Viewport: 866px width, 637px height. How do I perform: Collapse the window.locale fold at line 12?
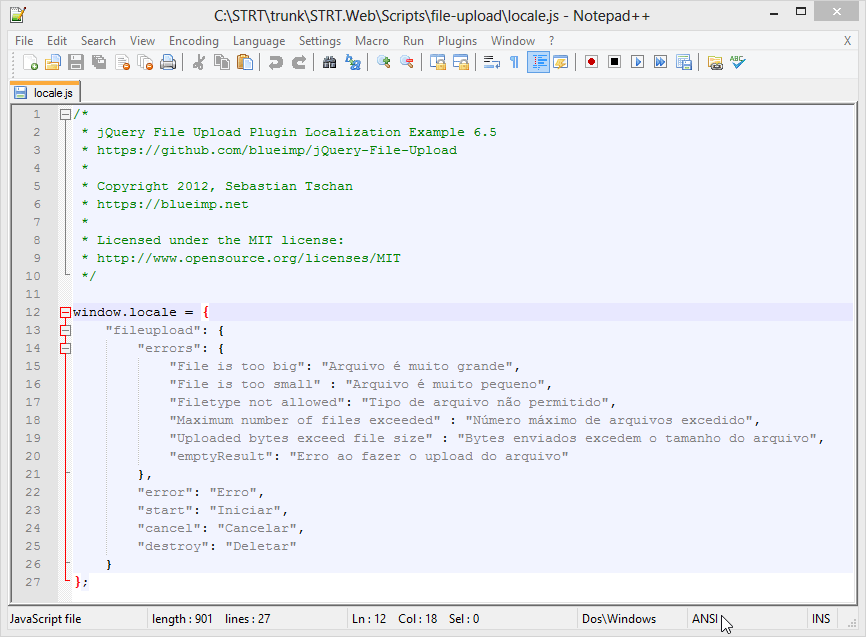pyautogui.click(x=65, y=312)
